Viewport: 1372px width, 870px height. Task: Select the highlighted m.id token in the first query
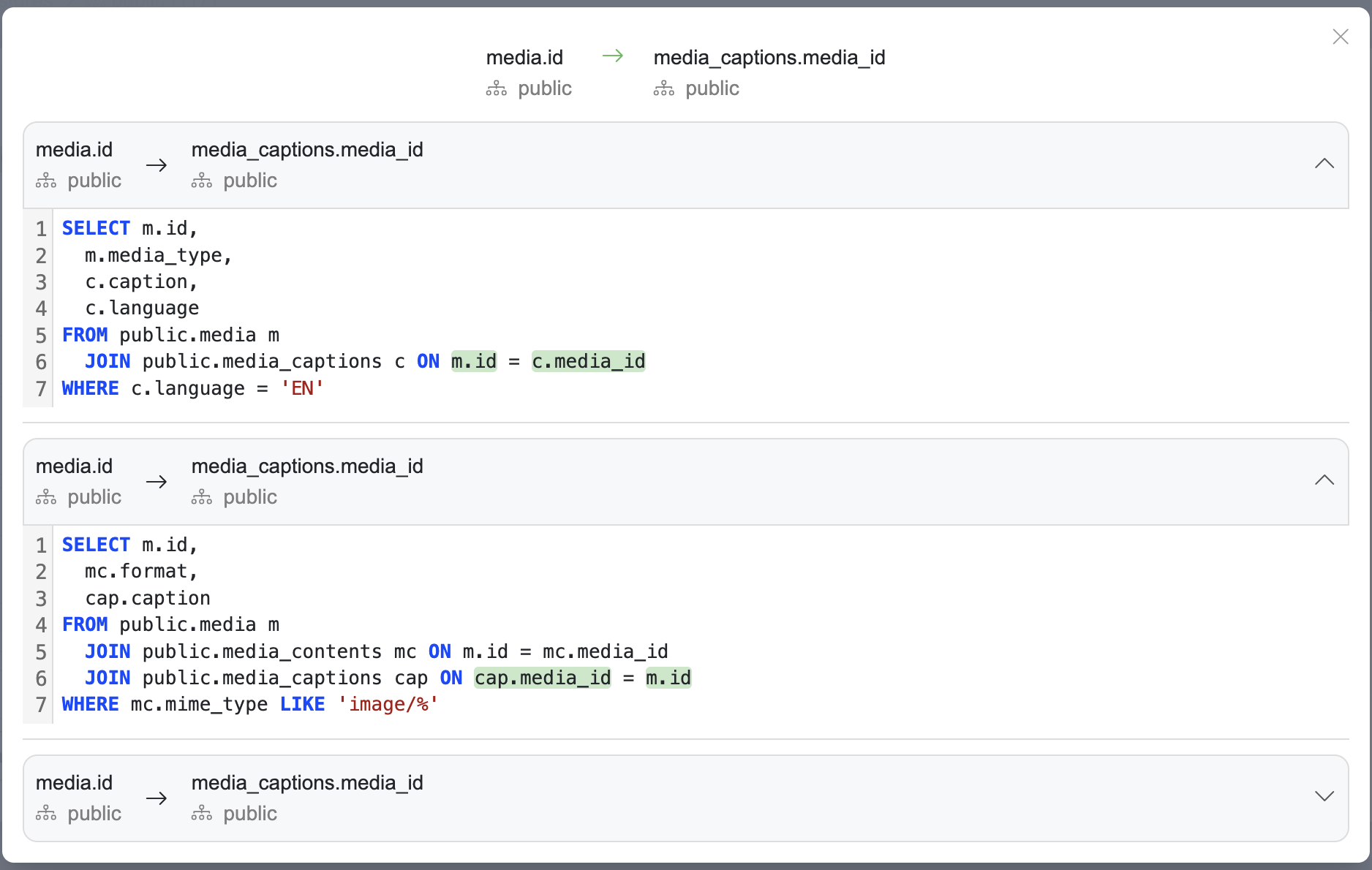tap(473, 360)
